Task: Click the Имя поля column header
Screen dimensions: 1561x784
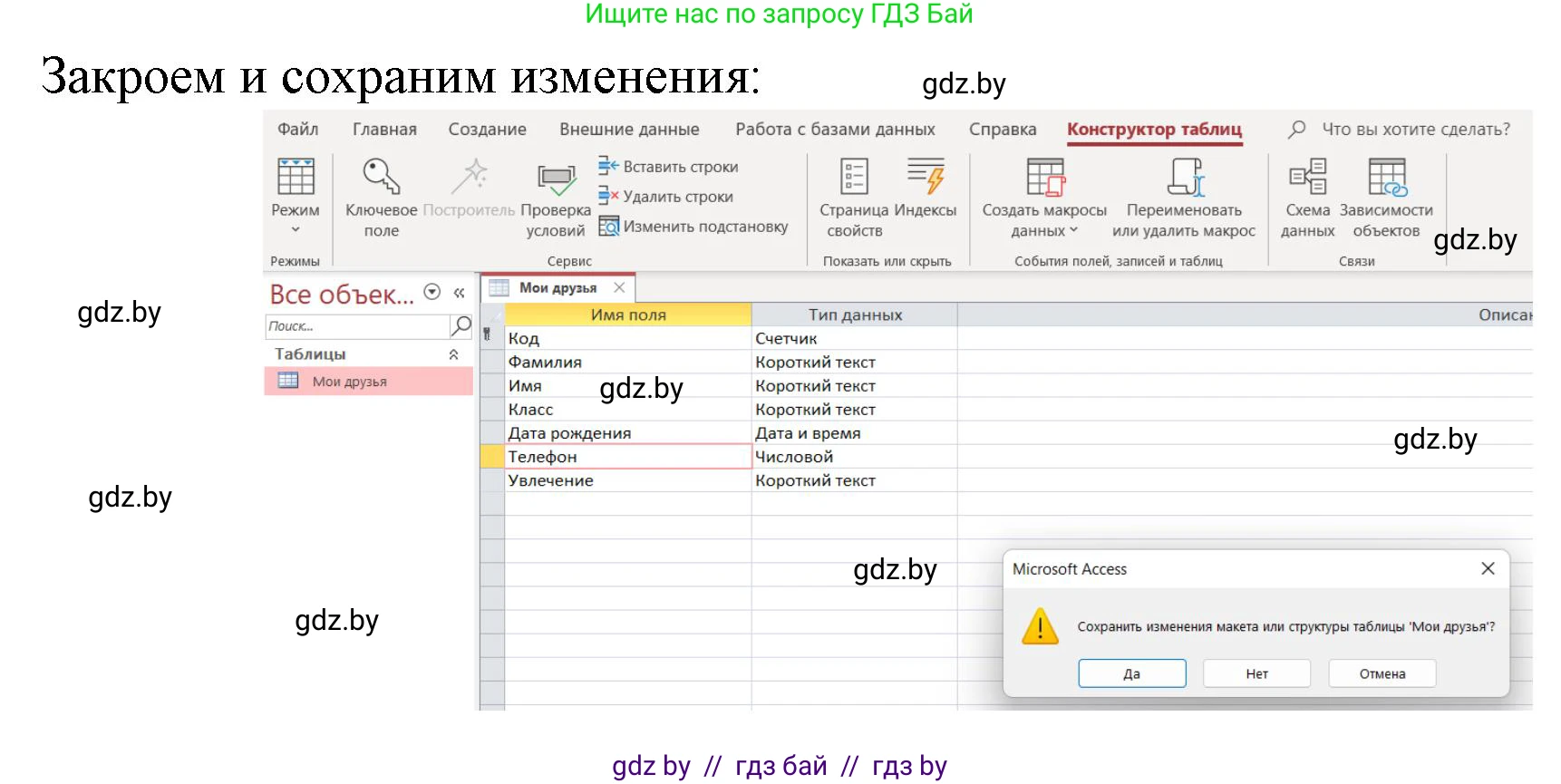Action: 628,315
